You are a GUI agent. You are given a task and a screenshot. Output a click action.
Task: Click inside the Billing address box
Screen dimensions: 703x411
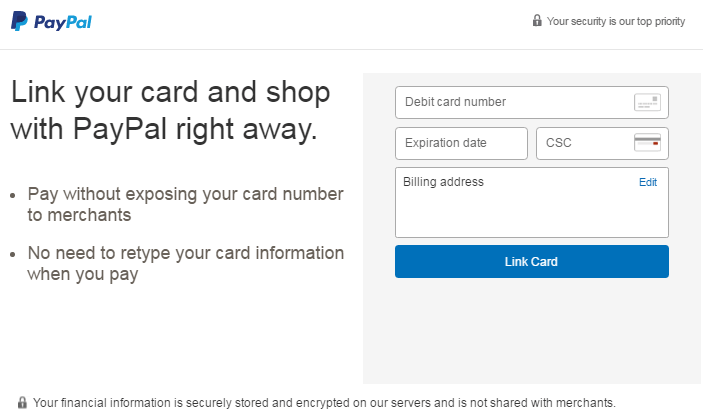pos(531,212)
